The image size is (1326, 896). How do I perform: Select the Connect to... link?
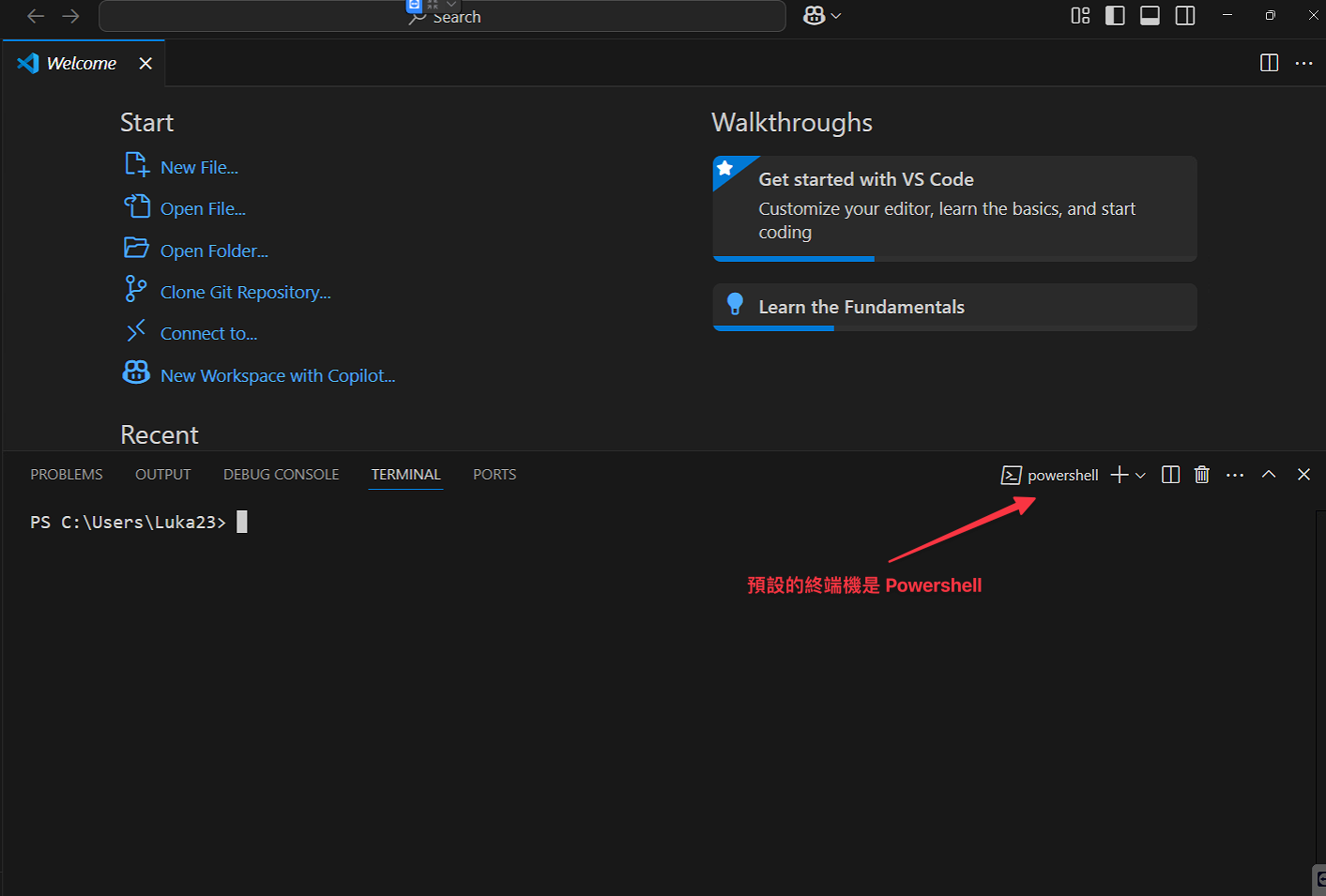click(208, 334)
